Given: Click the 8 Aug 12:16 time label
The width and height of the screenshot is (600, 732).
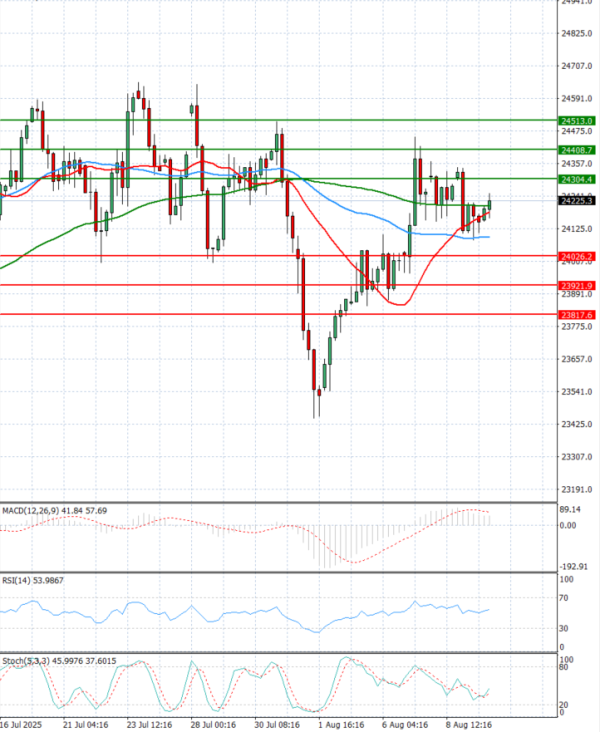Looking at the screenshot, I should [x=469, y=725].
